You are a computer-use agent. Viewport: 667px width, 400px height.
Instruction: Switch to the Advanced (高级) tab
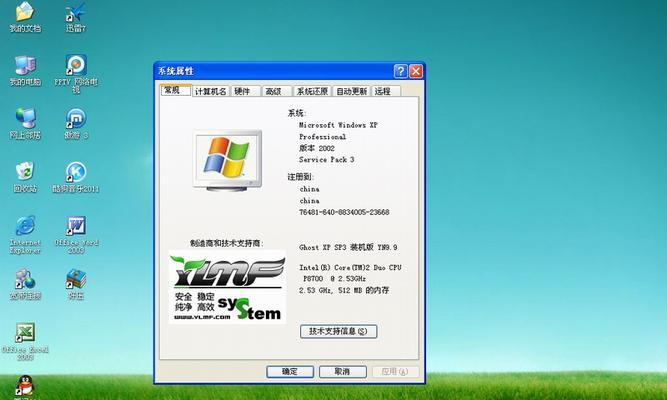pyautogui.click(x=276, y=91)
